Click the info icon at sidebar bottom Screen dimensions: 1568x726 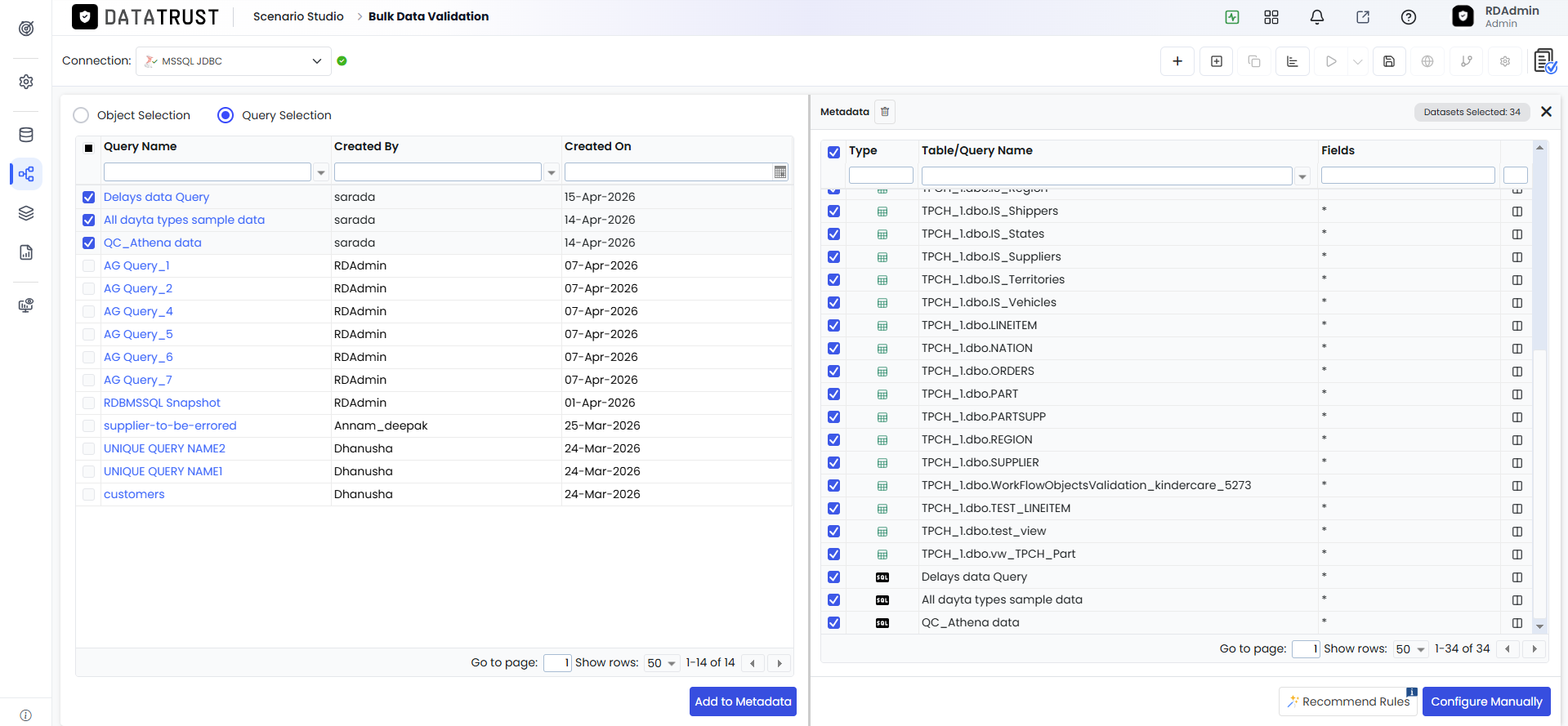pos(26,715)
